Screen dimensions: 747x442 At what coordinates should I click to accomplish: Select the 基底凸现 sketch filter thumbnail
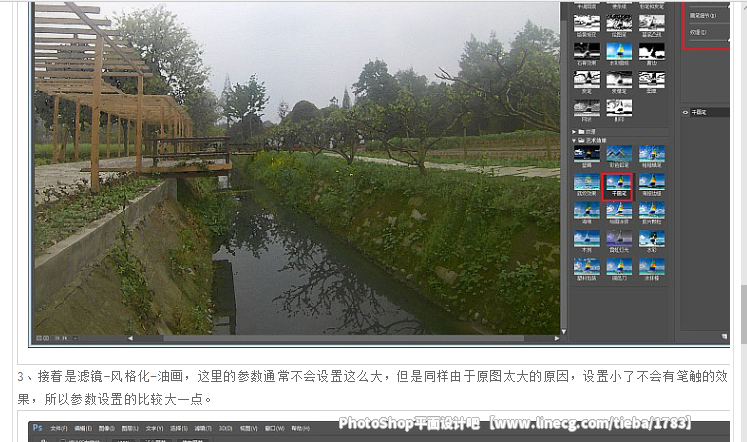click(x=651, y=23)
